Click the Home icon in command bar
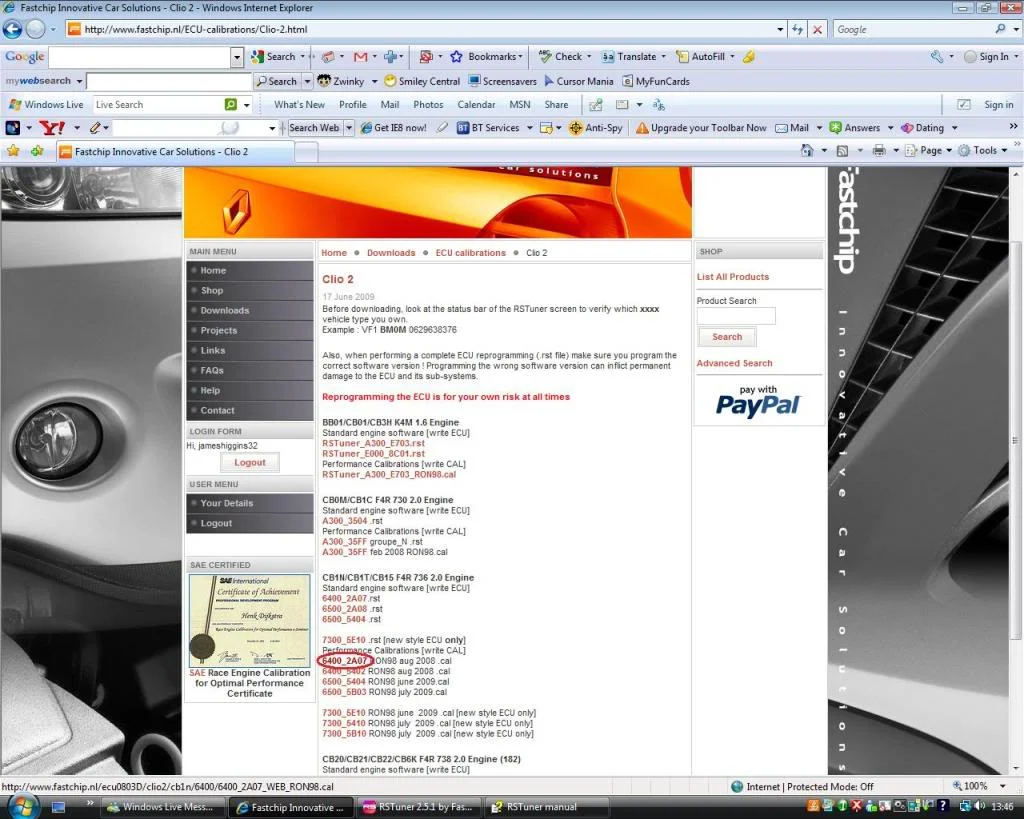Image resolution: width=1024 pixels, height=819 pixels. pyautogui.click(x=807, y=151)
